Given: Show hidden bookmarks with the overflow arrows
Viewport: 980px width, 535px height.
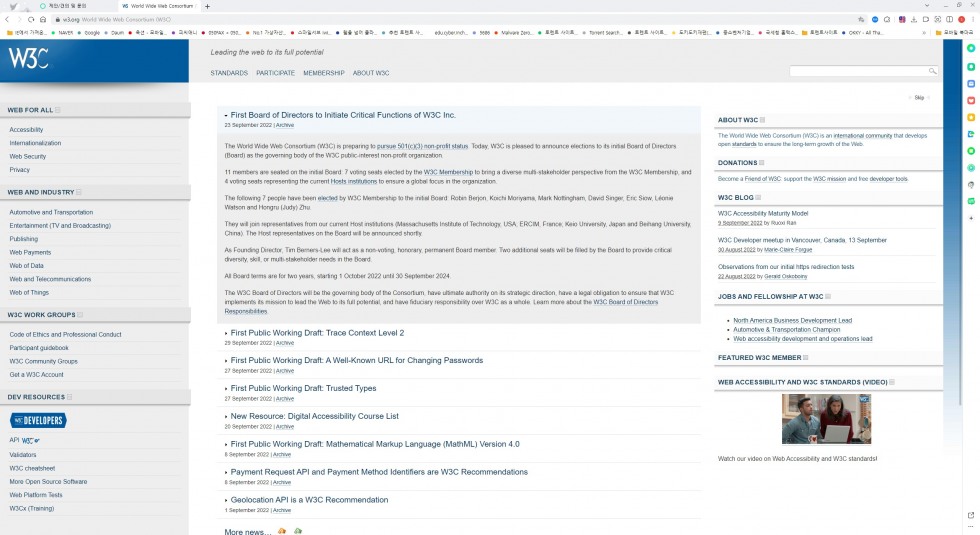Looking at the screenshot, I should (924, 32).
